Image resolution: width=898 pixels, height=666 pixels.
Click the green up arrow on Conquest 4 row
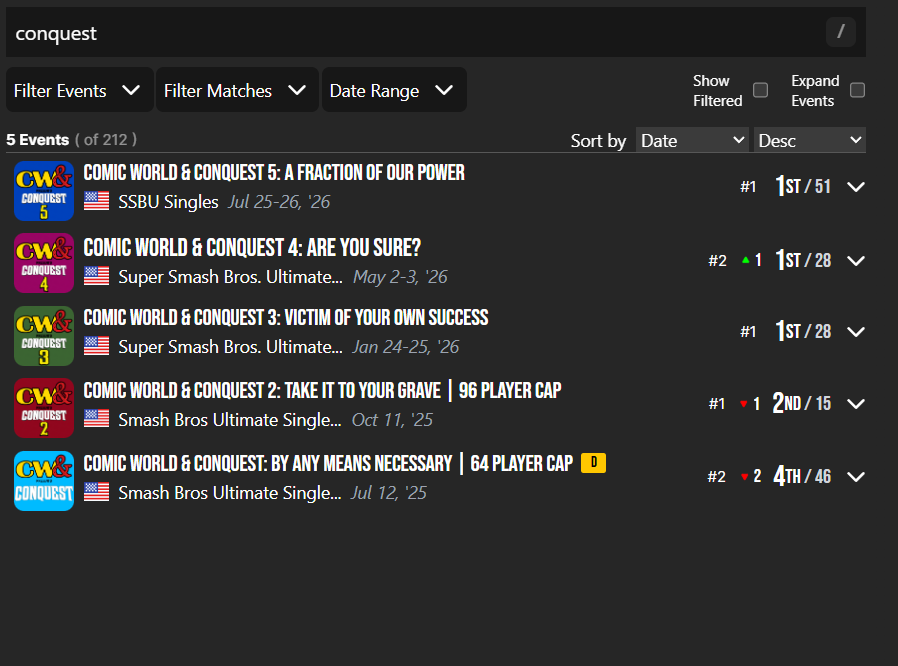[x=746, y=260]
